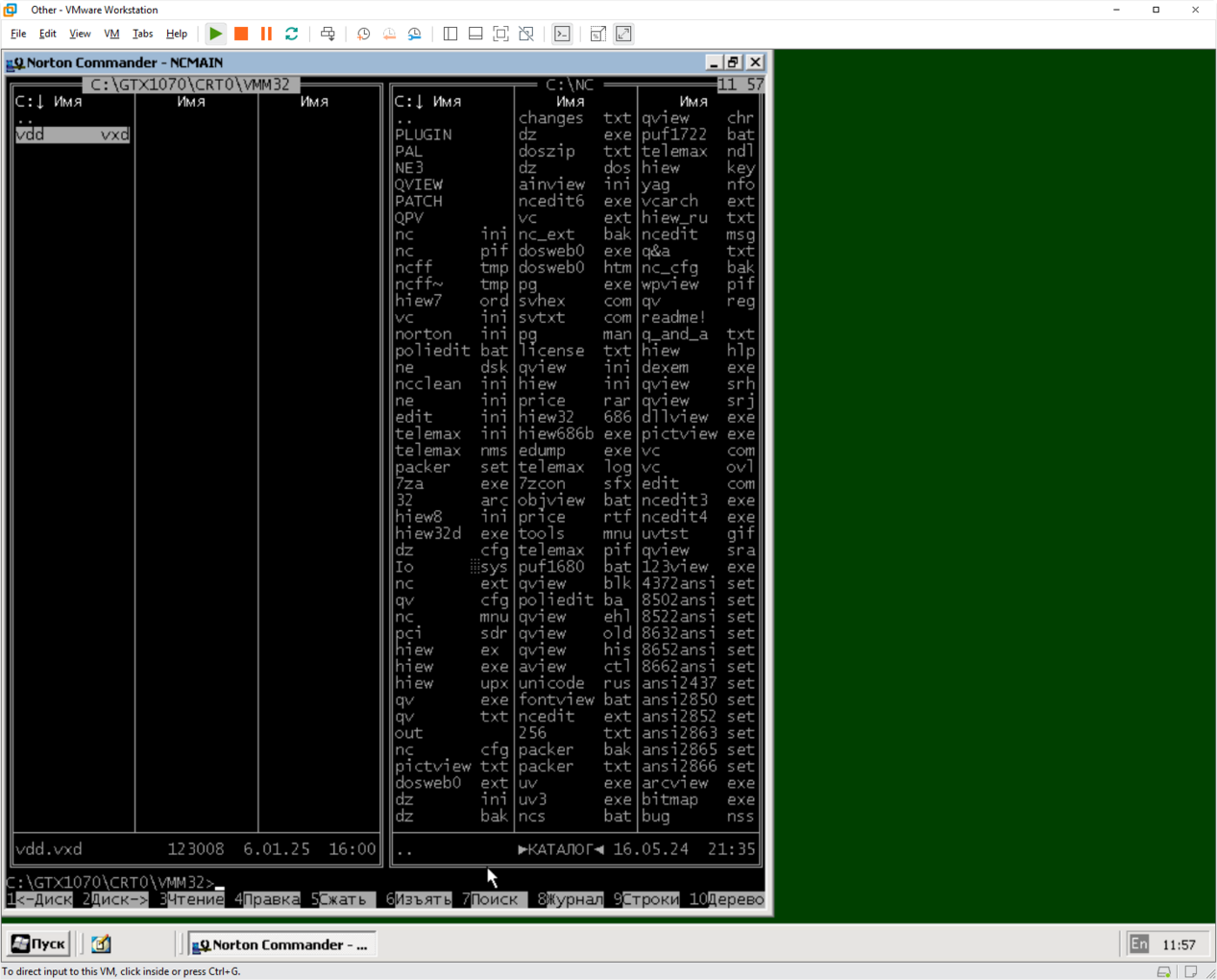Toggle the library sidebar layout icon
Screen dimensions: 1217x980
point(450,34)
